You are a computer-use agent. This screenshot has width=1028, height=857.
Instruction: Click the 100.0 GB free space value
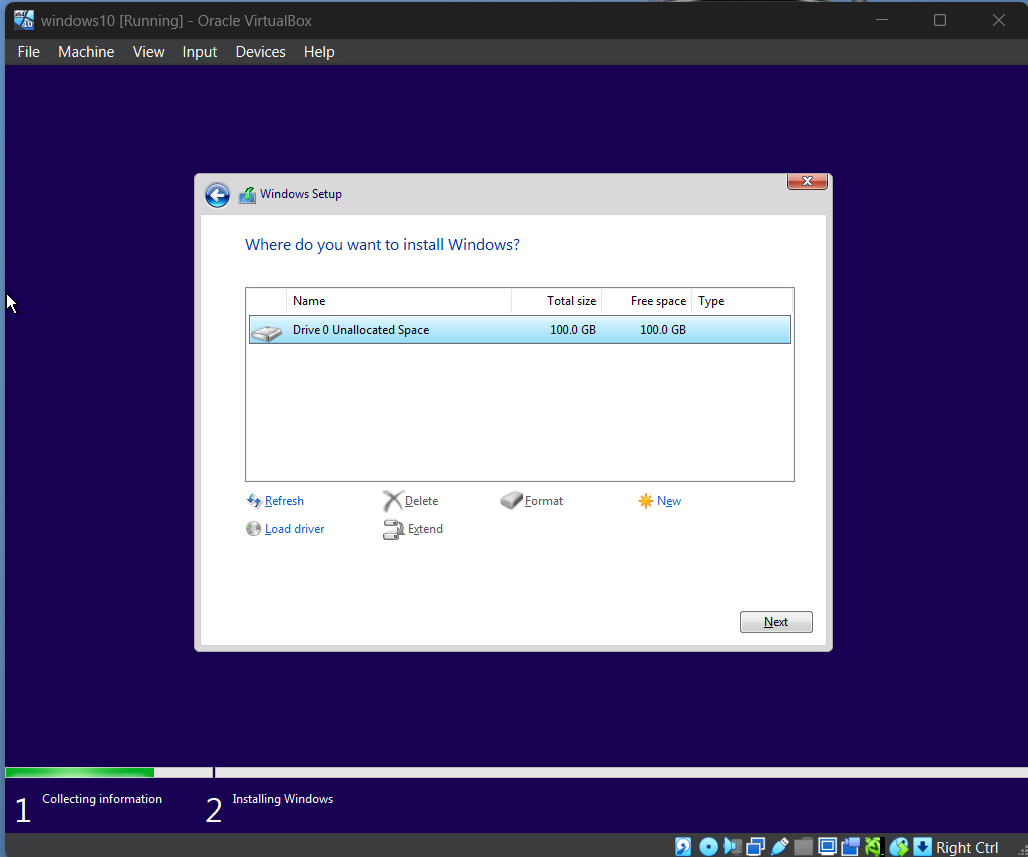[x=663, y=330]
